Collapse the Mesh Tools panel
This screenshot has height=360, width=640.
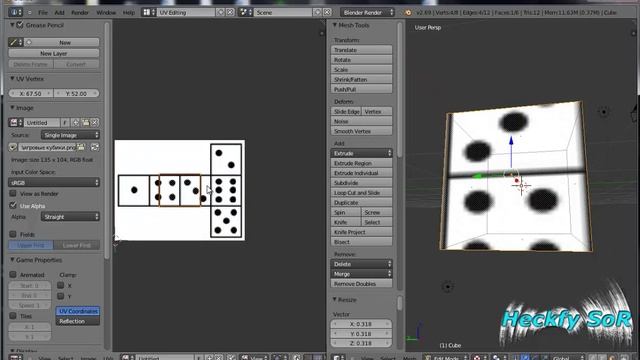335,25
